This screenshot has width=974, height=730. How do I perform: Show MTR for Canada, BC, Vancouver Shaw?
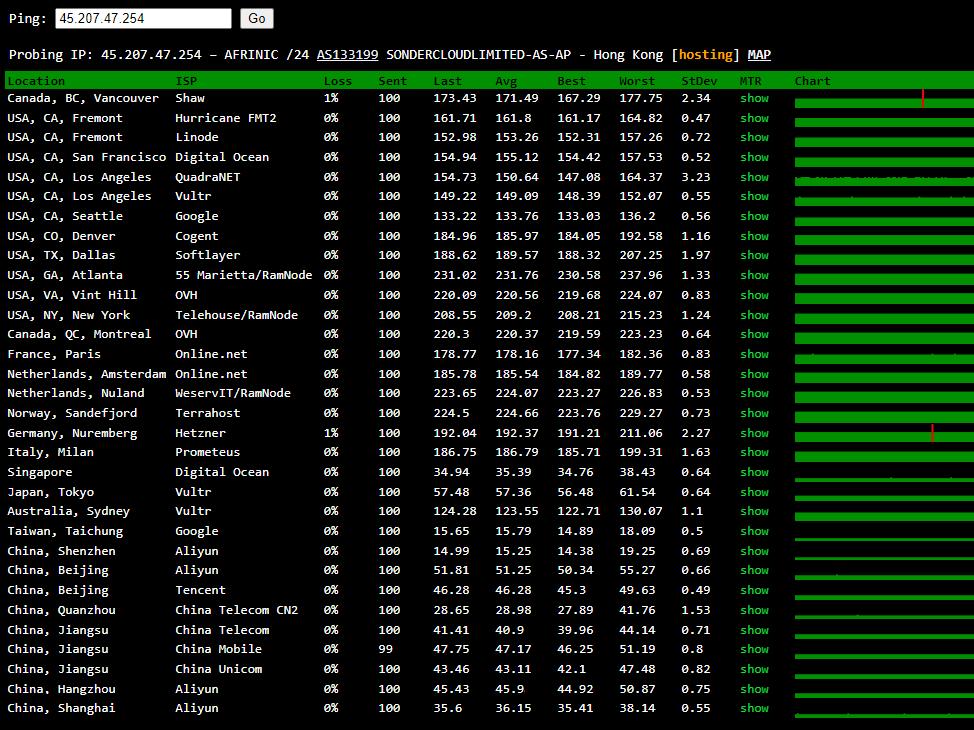pyautogui.click(x=754, y=98)
